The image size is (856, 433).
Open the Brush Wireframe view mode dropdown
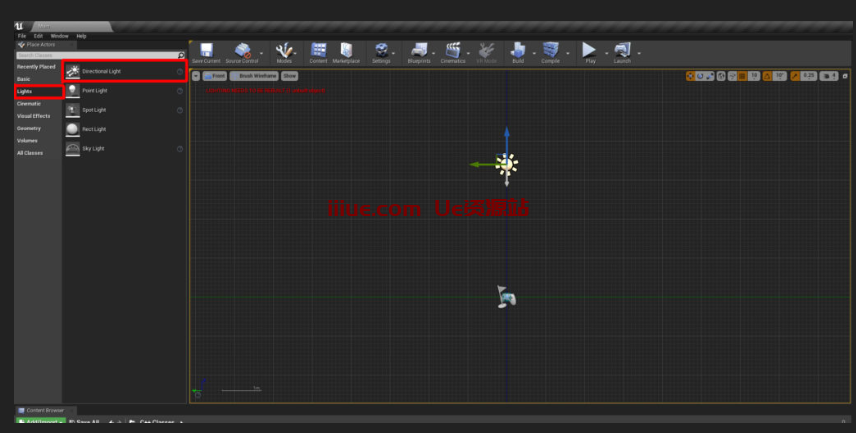tap(254, 76)
